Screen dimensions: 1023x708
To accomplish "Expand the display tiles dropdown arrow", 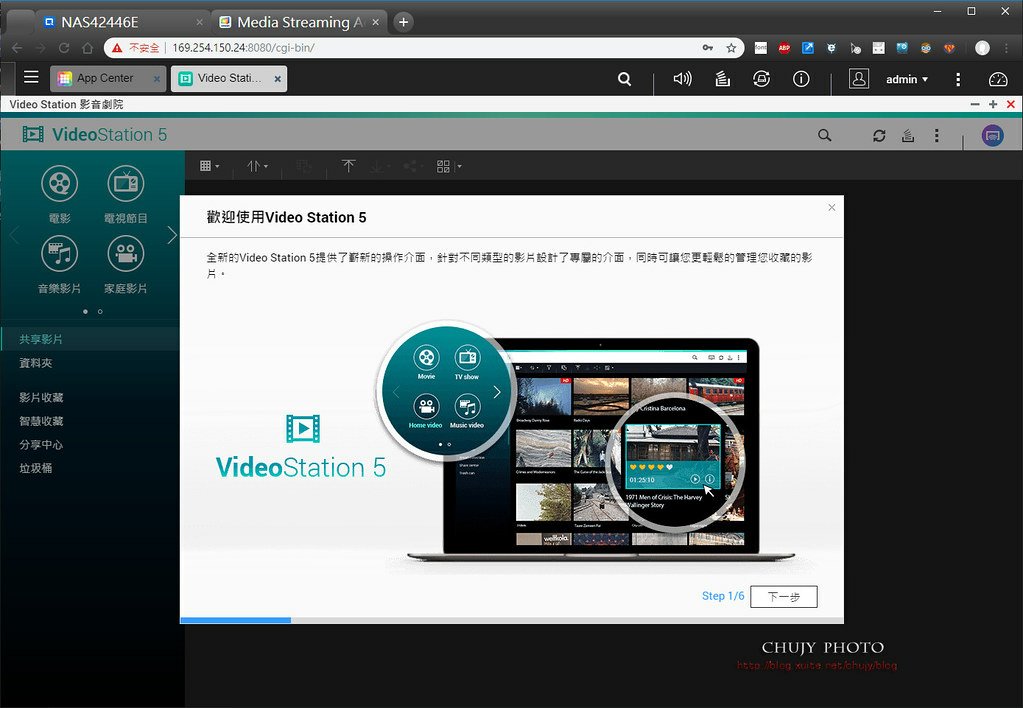I will [459, 166].
